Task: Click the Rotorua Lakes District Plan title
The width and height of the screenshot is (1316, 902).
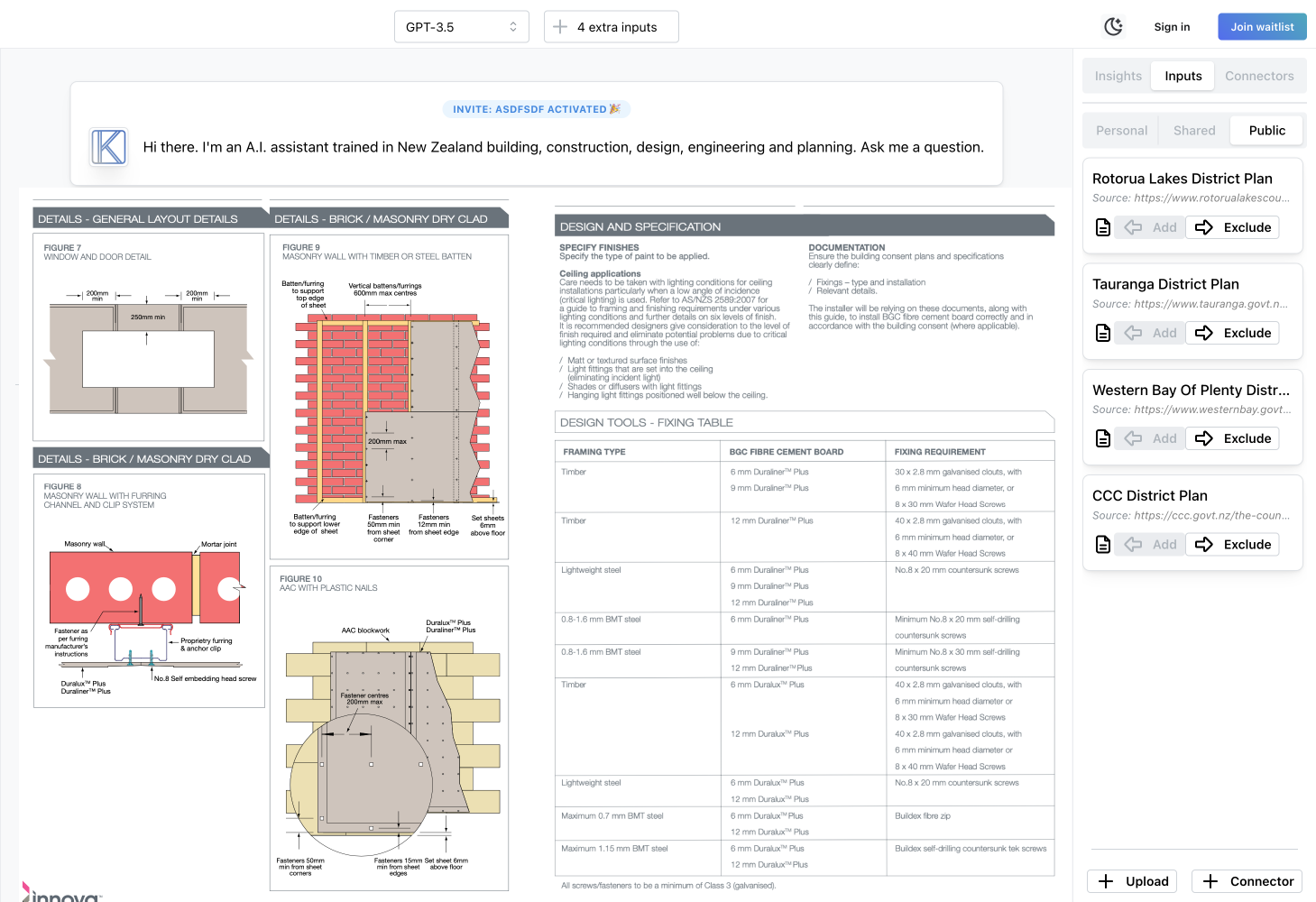Action: (1182, 179)
